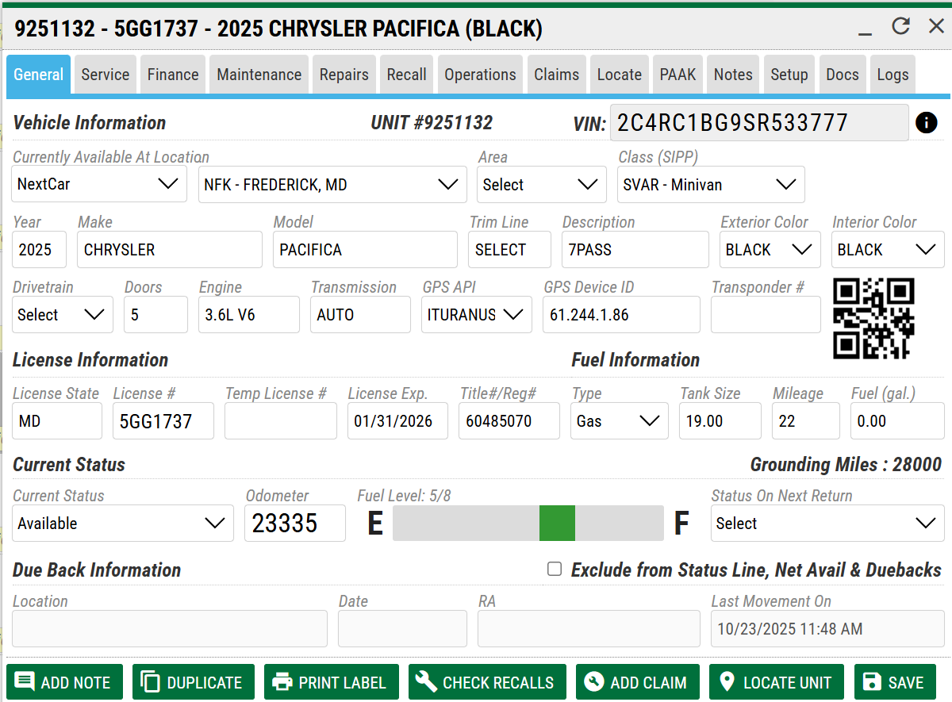Click the VIN info icon
This screenshot has width=952, height=702.
(x=926, y=123)
